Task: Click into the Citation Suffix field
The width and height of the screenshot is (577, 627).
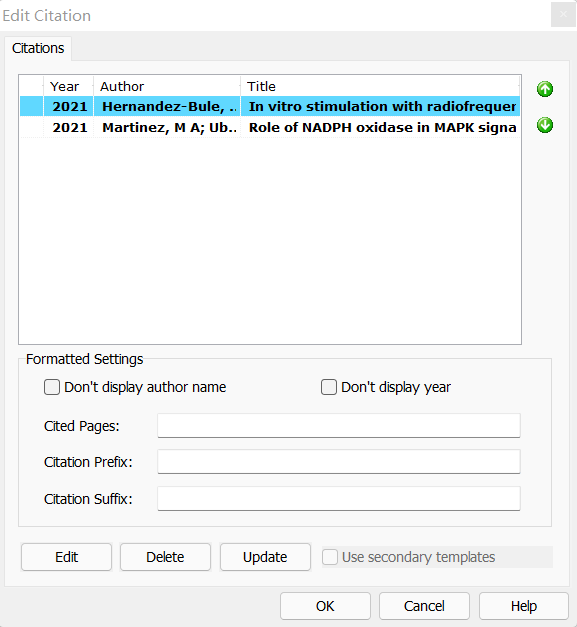Action: [339, 499]
